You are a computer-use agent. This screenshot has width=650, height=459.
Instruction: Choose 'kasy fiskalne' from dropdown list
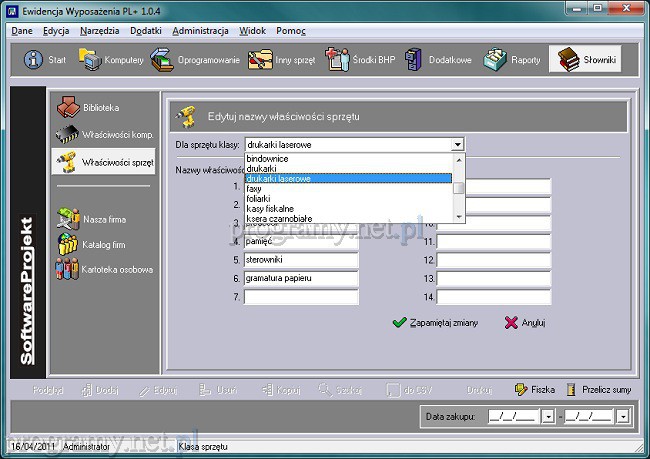[x=271, y=207]
